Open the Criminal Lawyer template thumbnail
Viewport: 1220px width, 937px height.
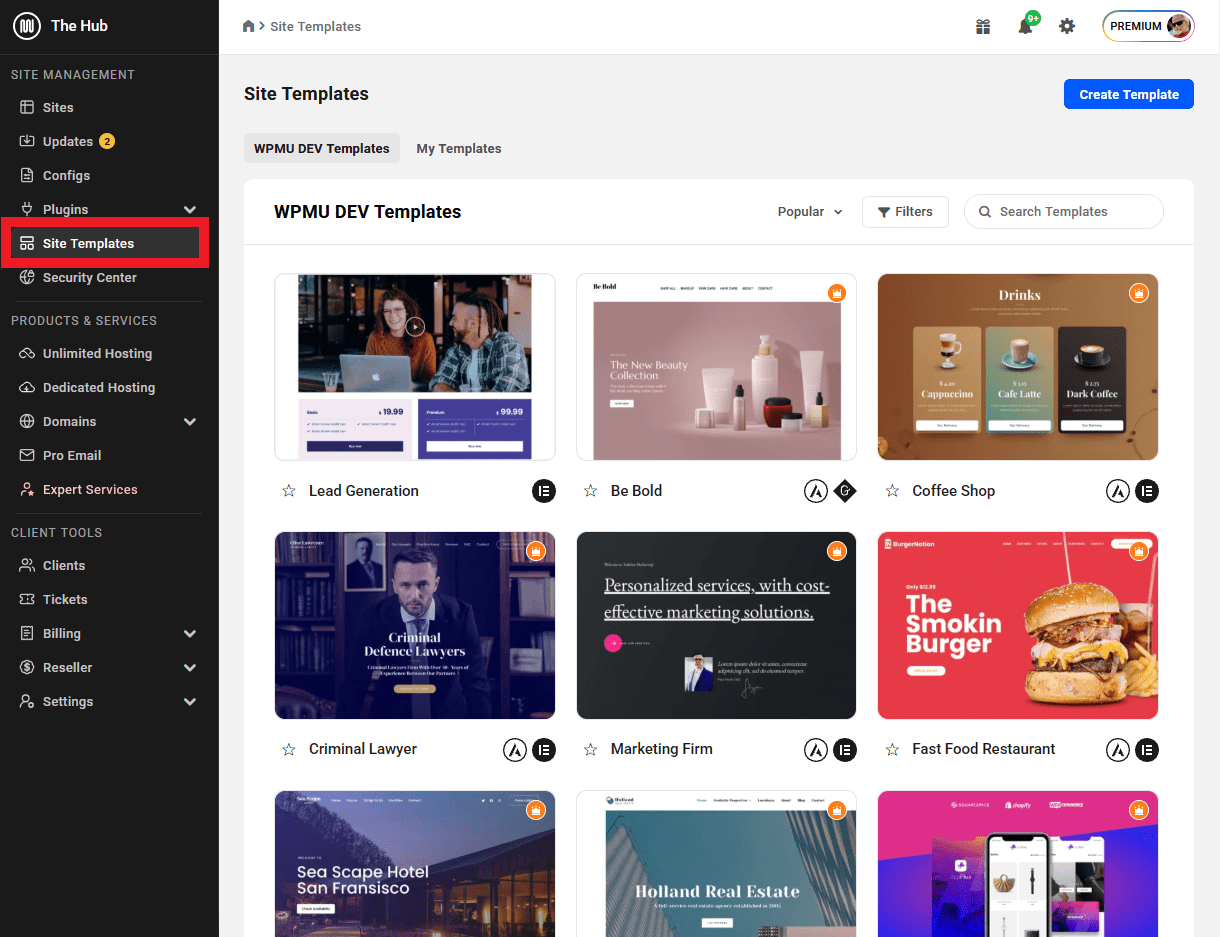coord(415,625)
